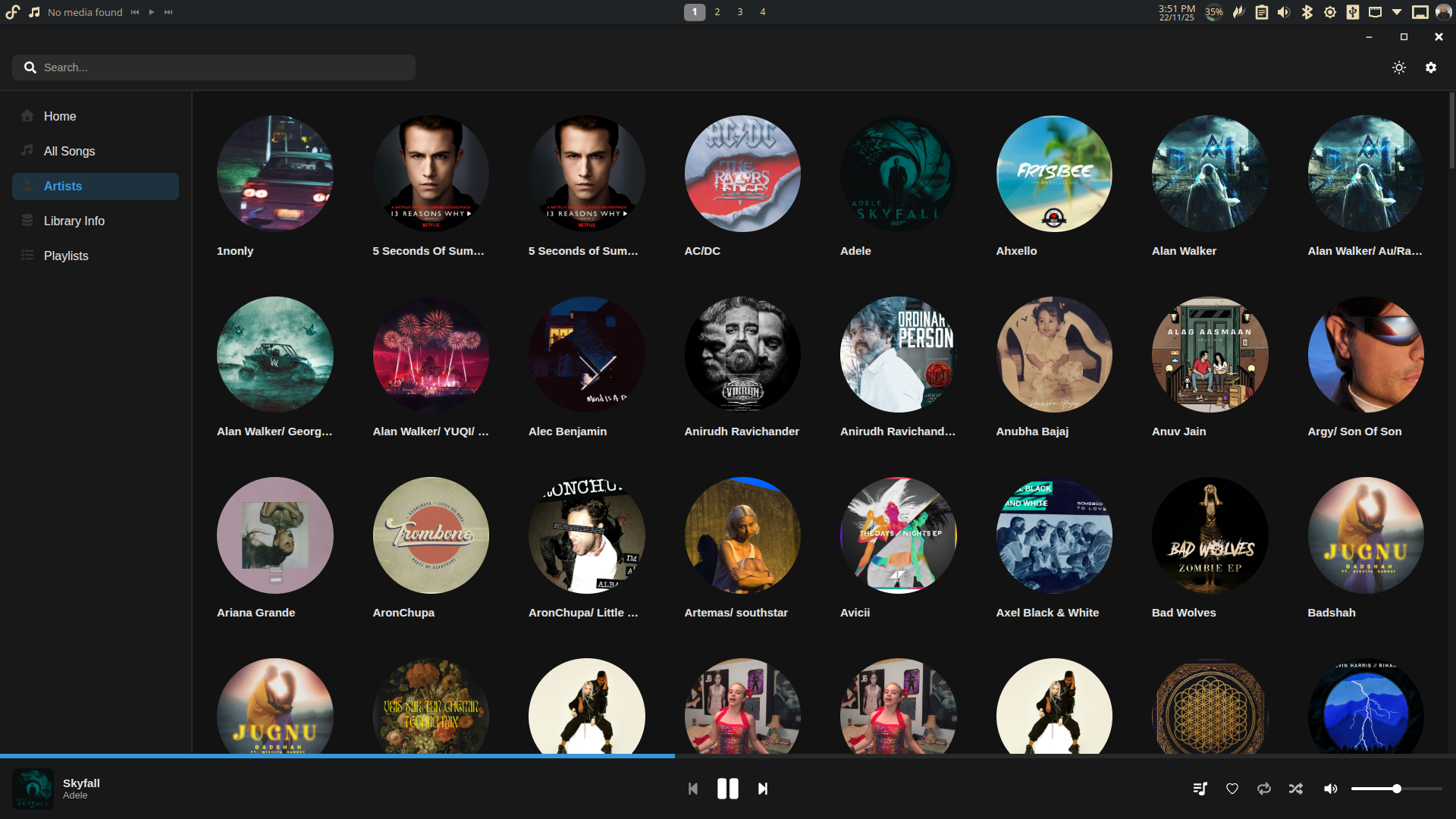Viewport: 1456px width, 819px height.
Task: Click the search input field
Action: point(220,67)
